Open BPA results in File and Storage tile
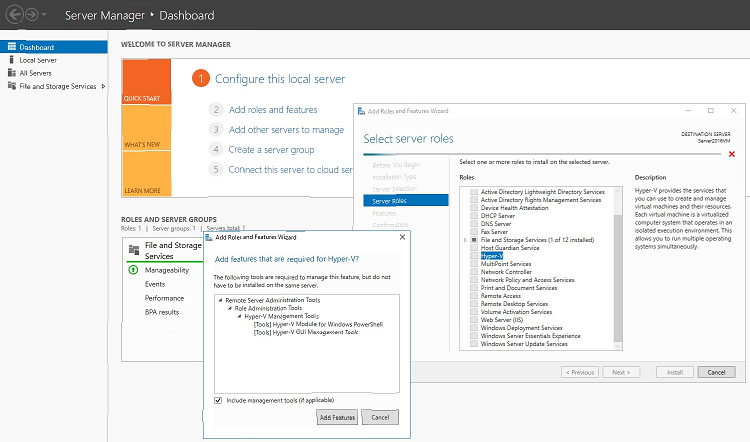Image resolution: width=750 pixels, height=442 pixels. (x=162, y=312)
